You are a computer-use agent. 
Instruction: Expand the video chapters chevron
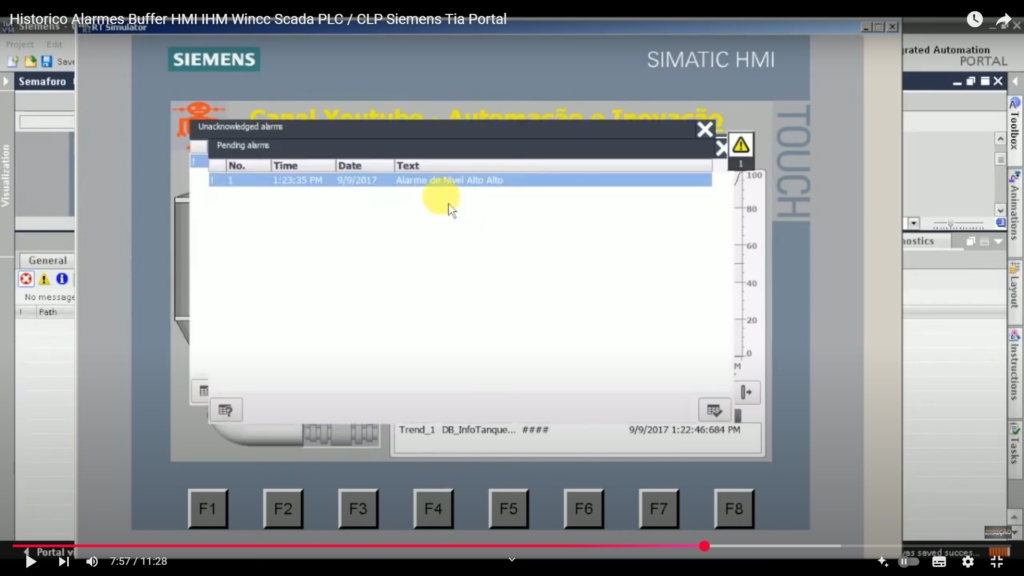pos(512,560)
